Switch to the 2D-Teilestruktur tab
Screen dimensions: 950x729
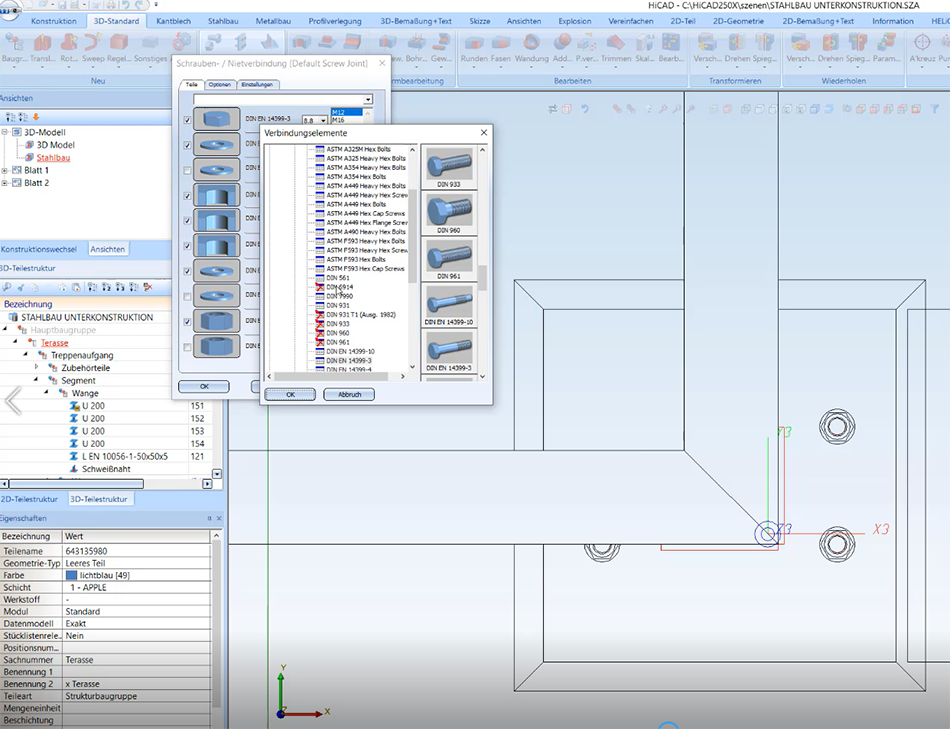[x=30, y=499]
